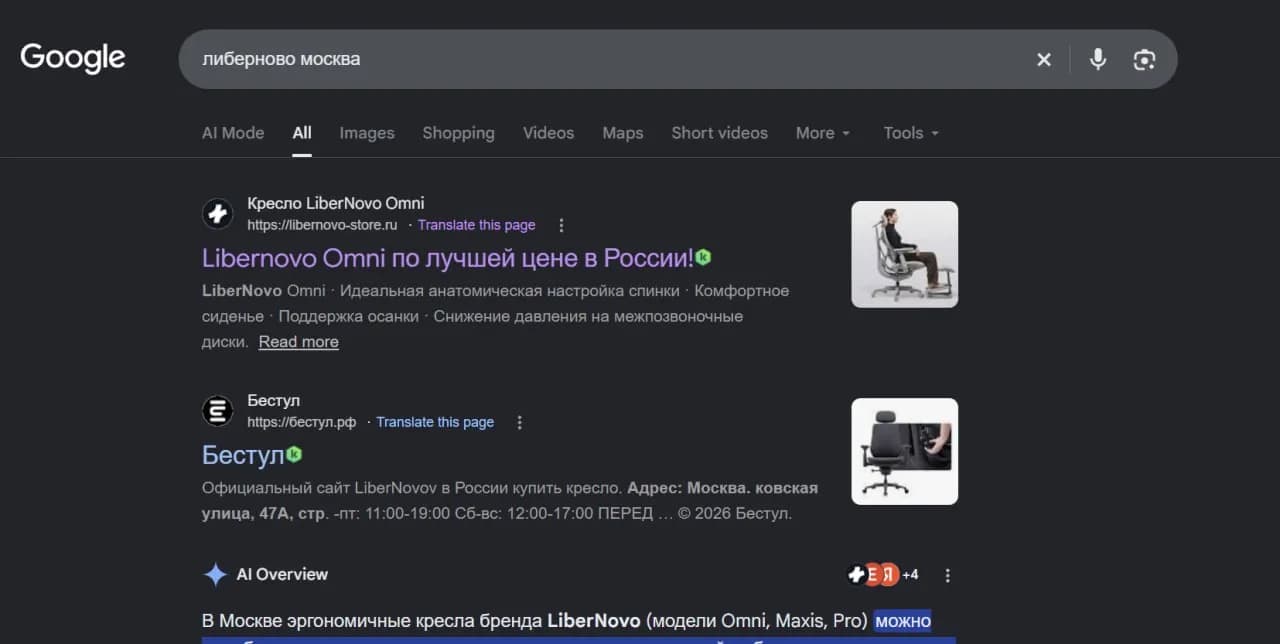
Task: Click the Бестул site name text
Action: (x=274, y=401)
